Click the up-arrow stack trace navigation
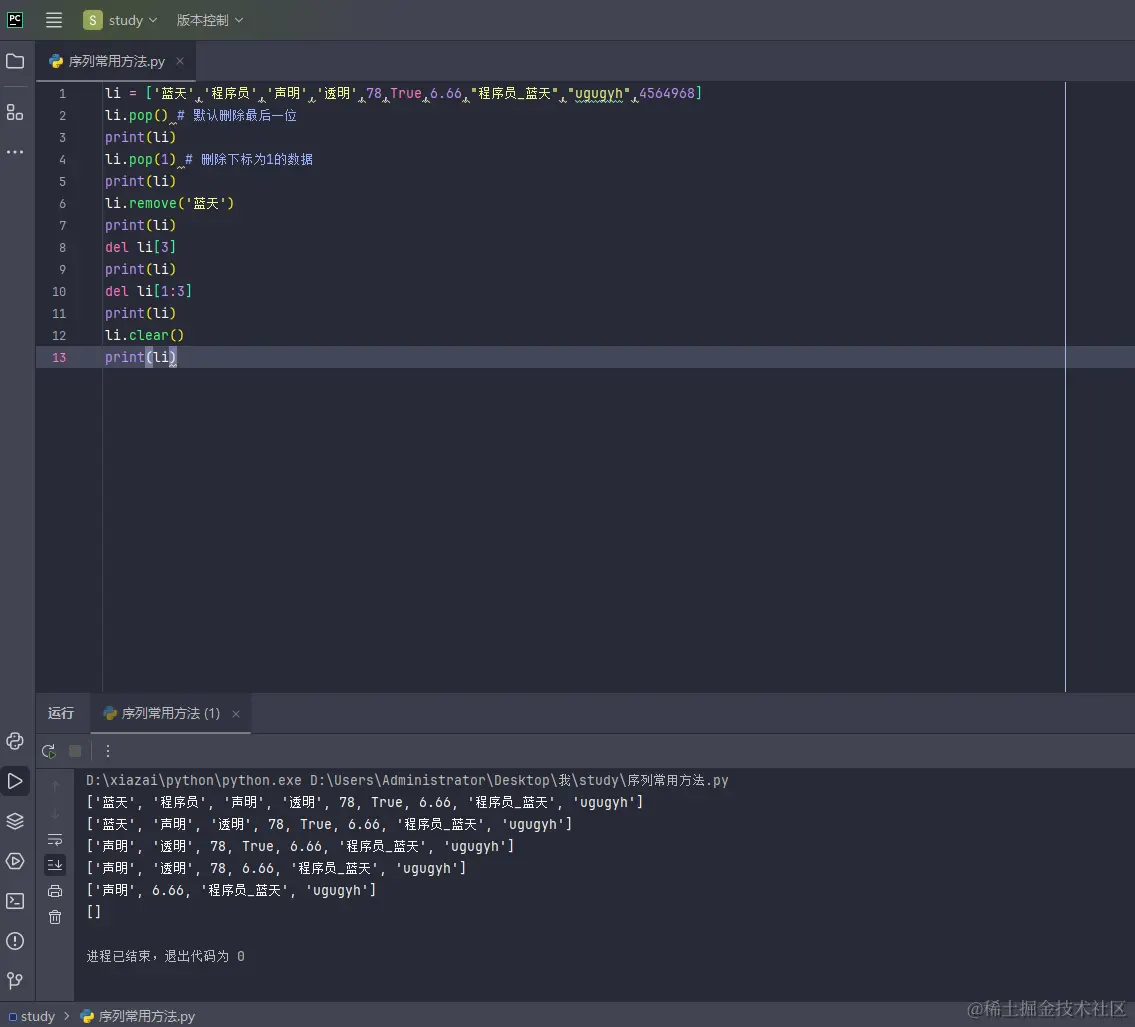The image size is (1135, 1027). (55, 786)
